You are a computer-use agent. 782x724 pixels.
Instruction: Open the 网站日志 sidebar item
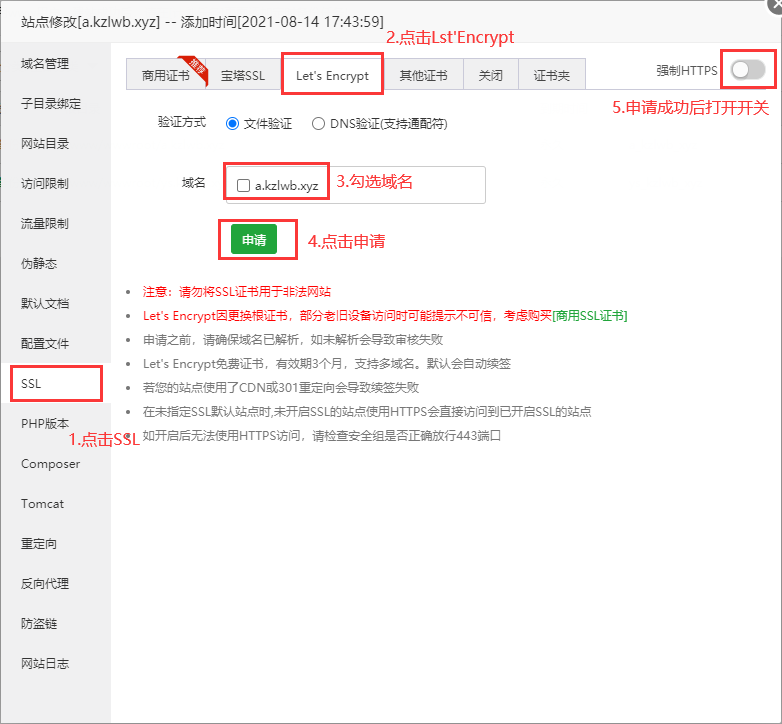(x=45, y=663)
